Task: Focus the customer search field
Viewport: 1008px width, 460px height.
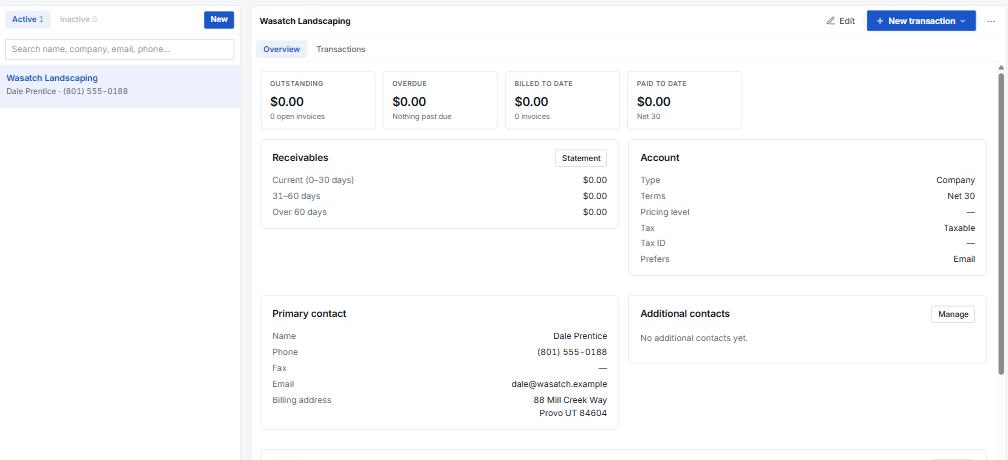Action: tap(120, 49)
